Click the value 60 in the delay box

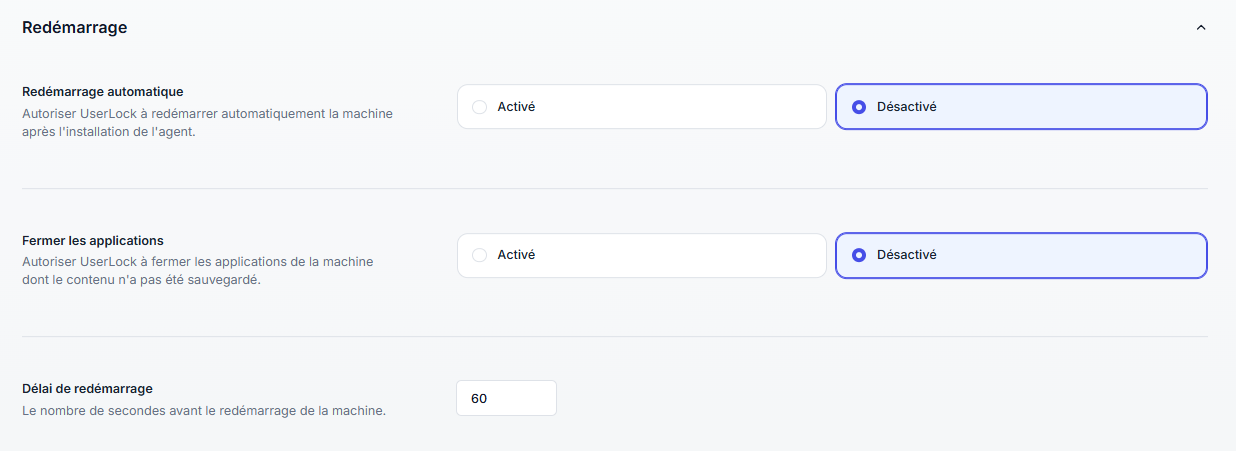coord(479,399)
